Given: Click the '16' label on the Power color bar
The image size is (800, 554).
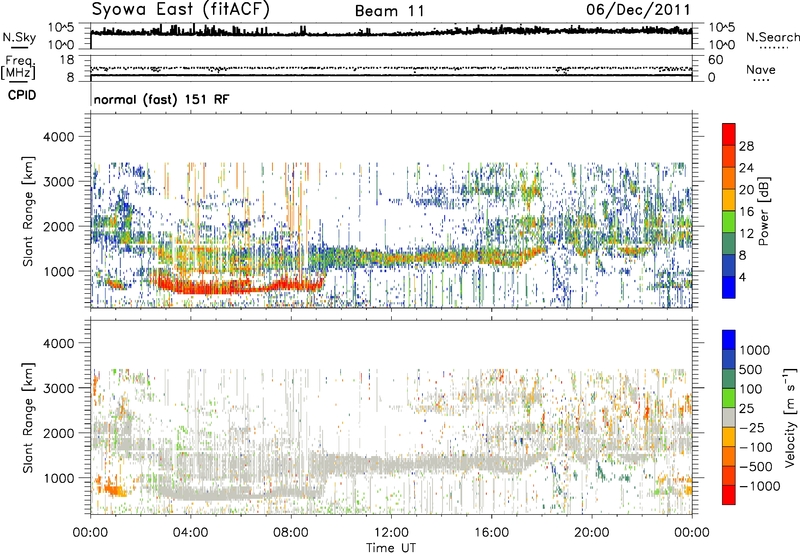Looking at the screenshot, I should click(746, 212).
